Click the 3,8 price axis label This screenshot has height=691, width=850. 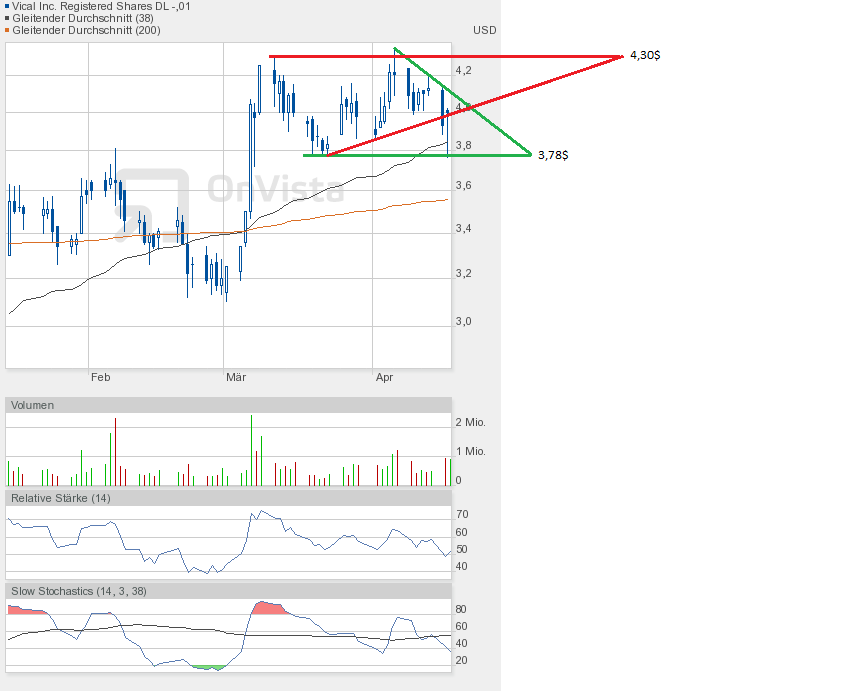463,145
